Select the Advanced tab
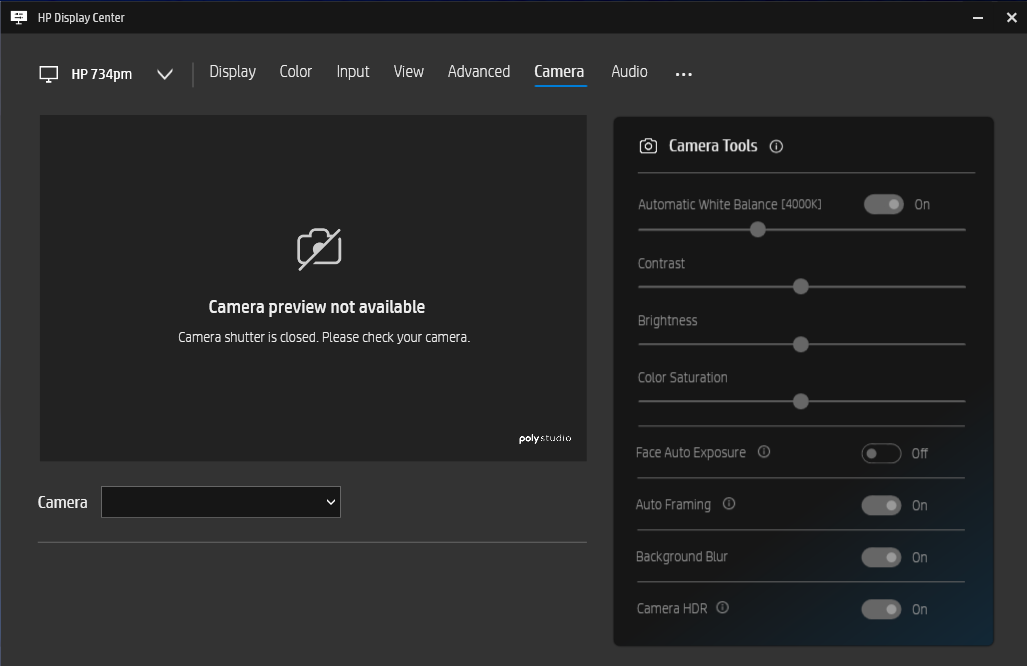The image size is (1027, 666). (479, 71)
